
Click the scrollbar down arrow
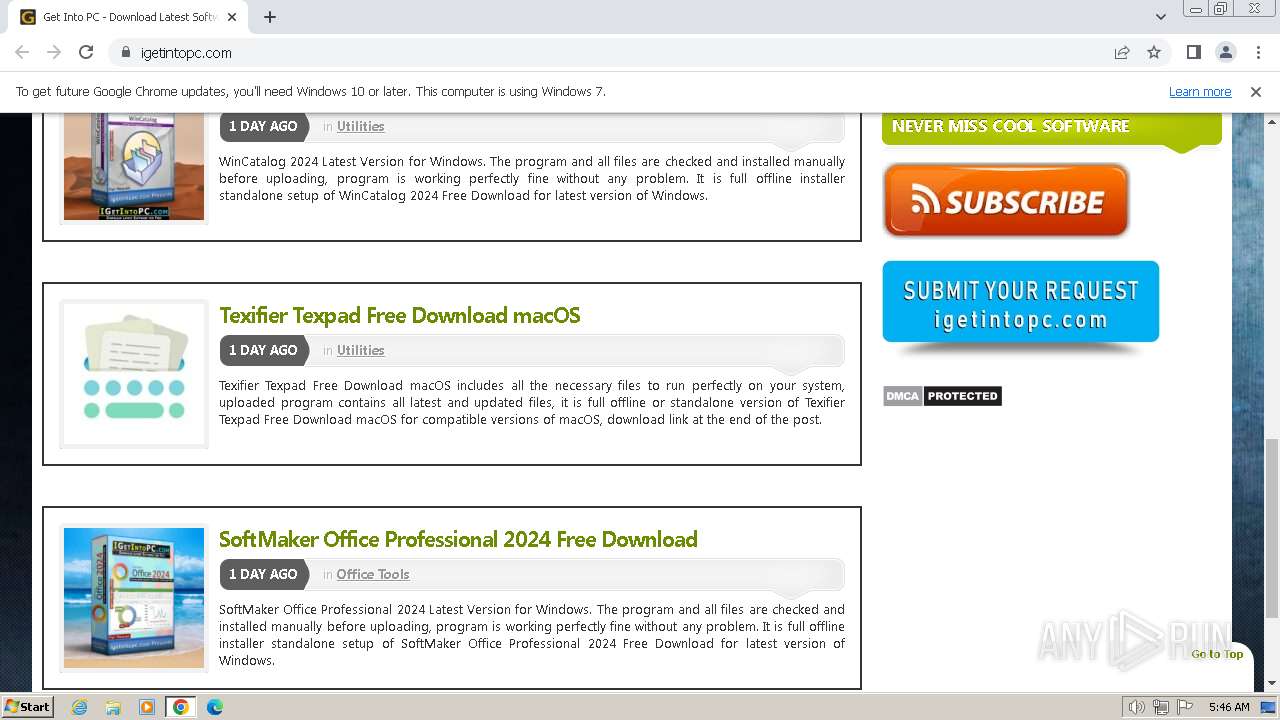click(x=1272, y=683)
